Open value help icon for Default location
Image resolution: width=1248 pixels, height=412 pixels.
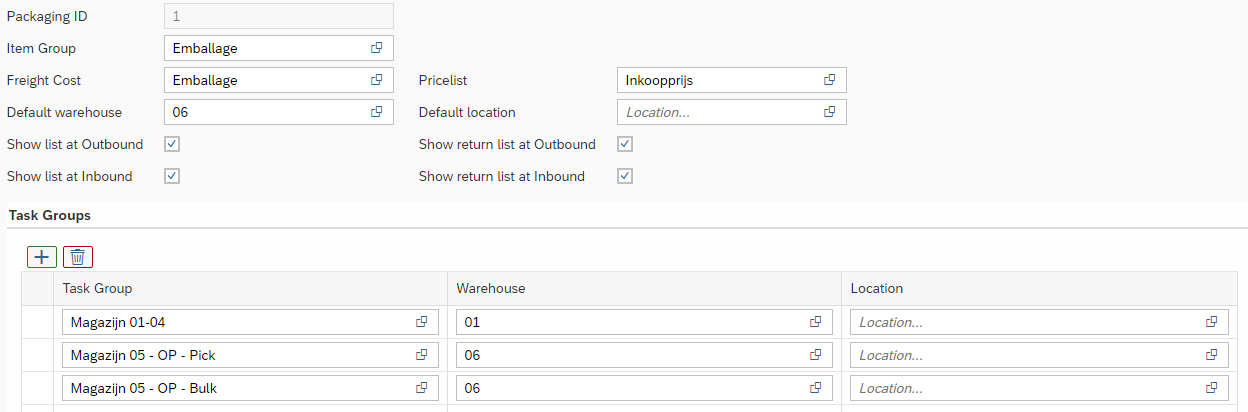(x=830, y=112)
